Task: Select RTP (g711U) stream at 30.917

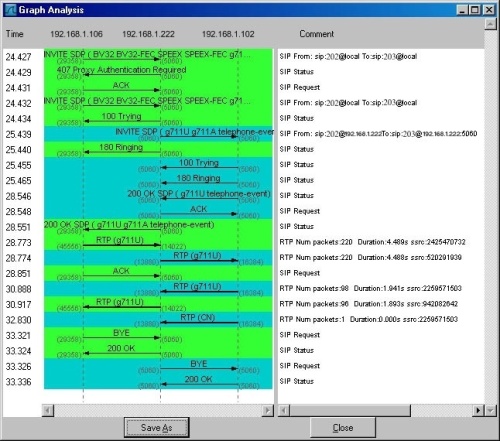Action: (120, 302)
